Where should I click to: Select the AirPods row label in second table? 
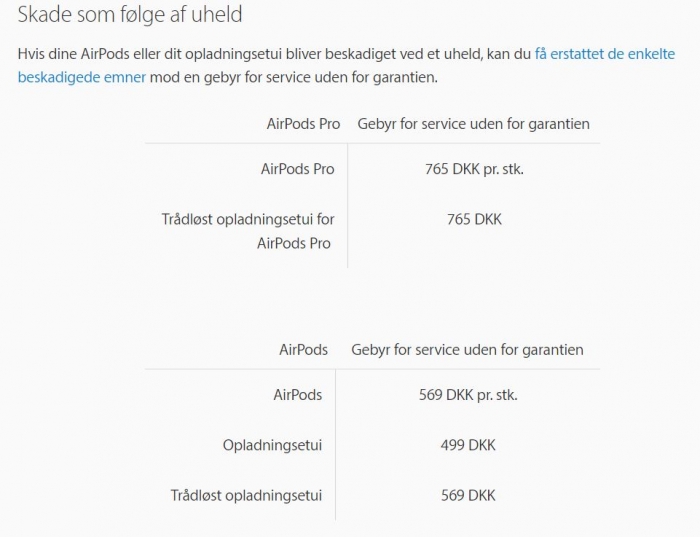coord(298,395)
